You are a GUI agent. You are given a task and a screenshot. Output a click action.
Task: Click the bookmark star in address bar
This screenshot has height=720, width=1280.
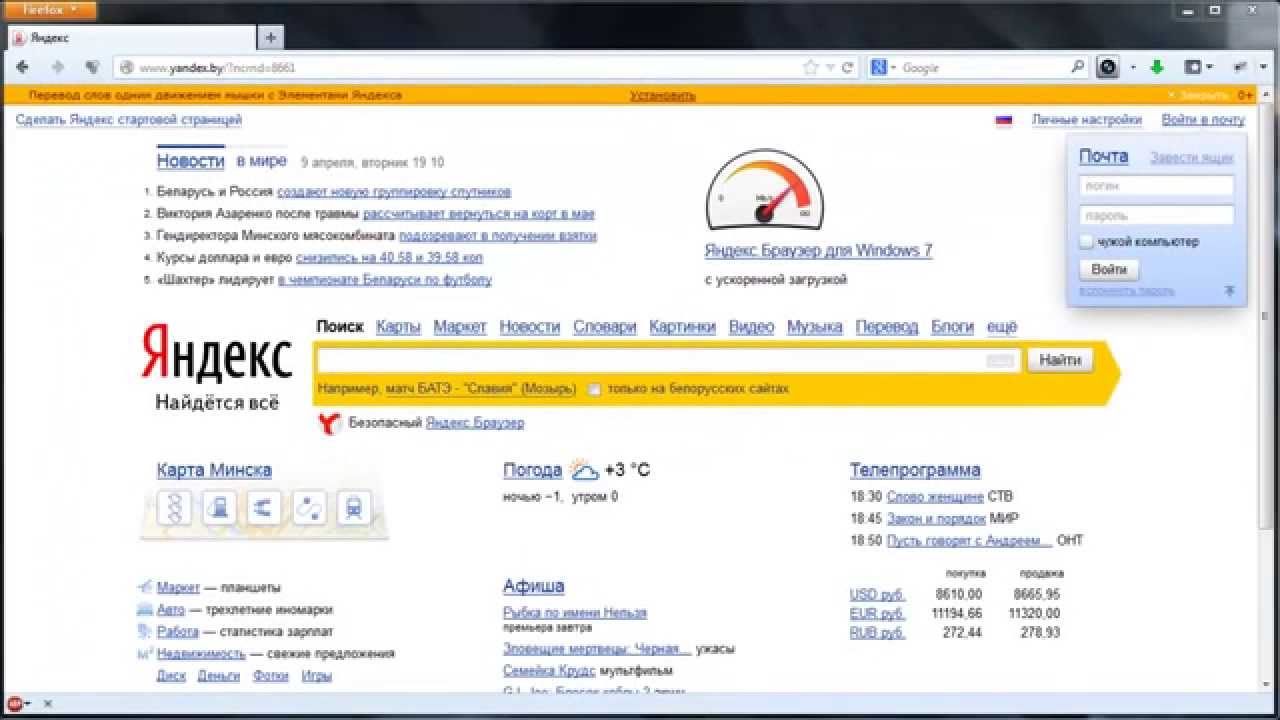(811, 68)
